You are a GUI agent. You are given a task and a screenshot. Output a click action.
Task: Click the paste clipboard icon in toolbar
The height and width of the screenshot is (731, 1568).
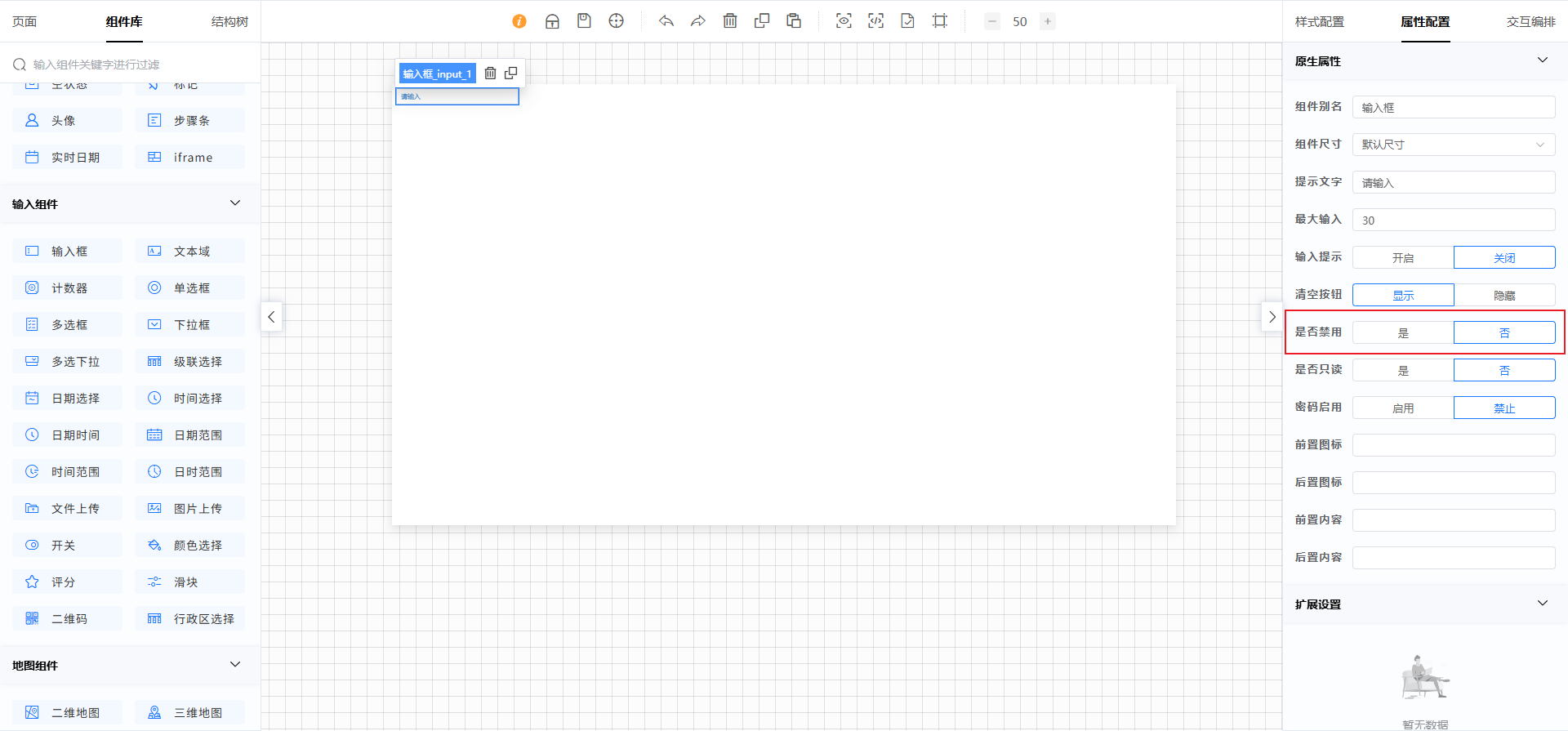794,21
